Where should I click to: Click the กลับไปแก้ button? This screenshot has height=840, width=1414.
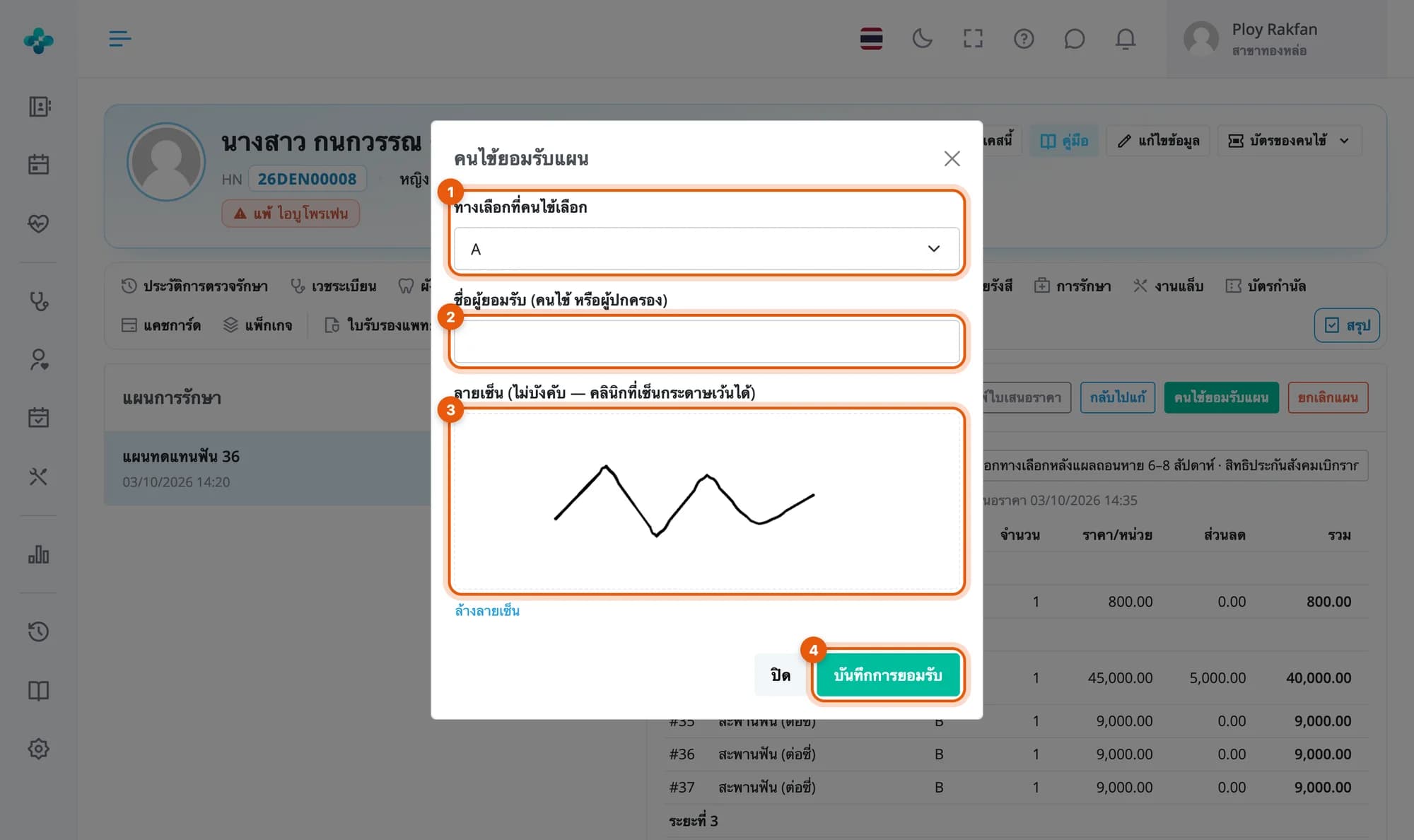[1117, 397]
